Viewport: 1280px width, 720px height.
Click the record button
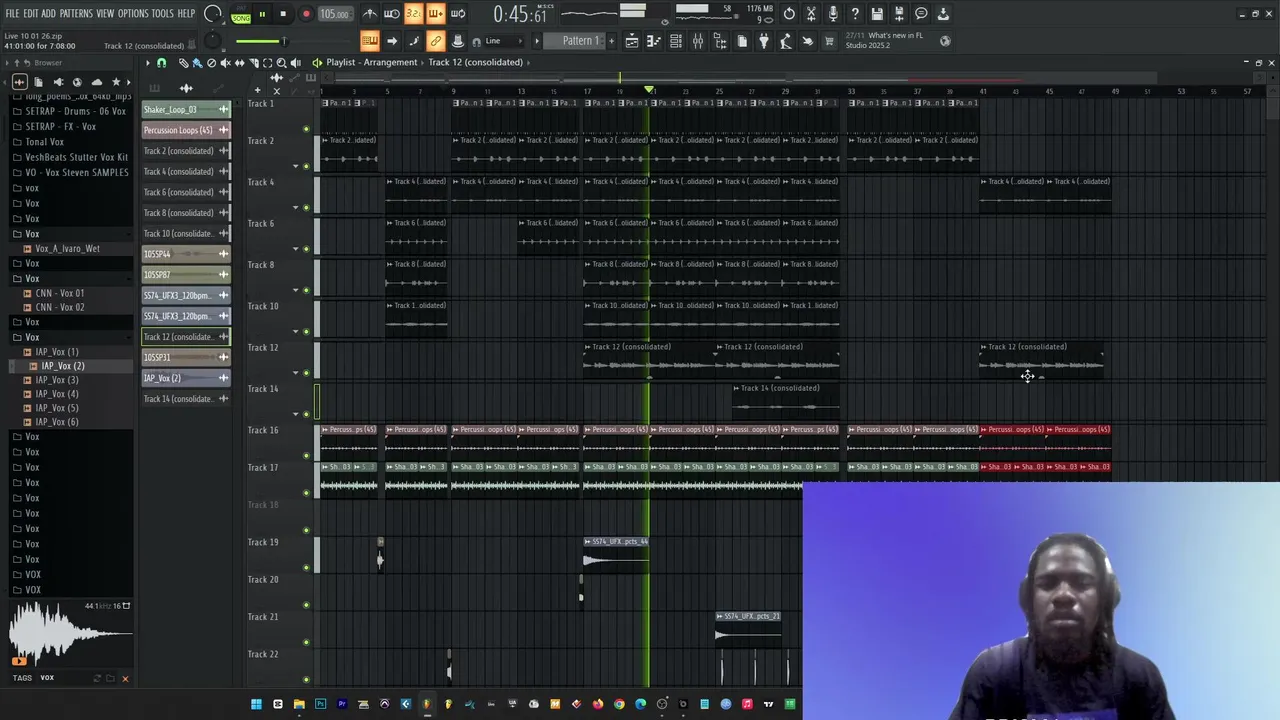pyautogui.click(x=306, y=14)
